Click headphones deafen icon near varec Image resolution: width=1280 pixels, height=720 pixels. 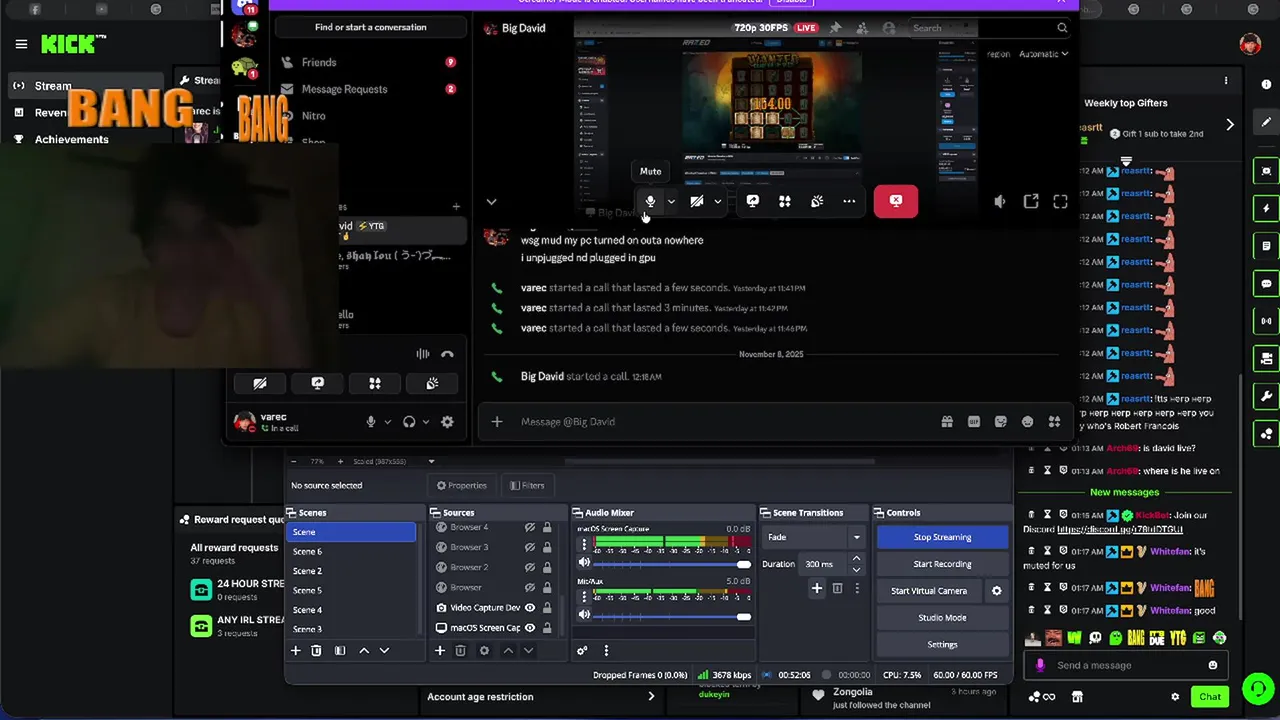click(x=409, y=422)
